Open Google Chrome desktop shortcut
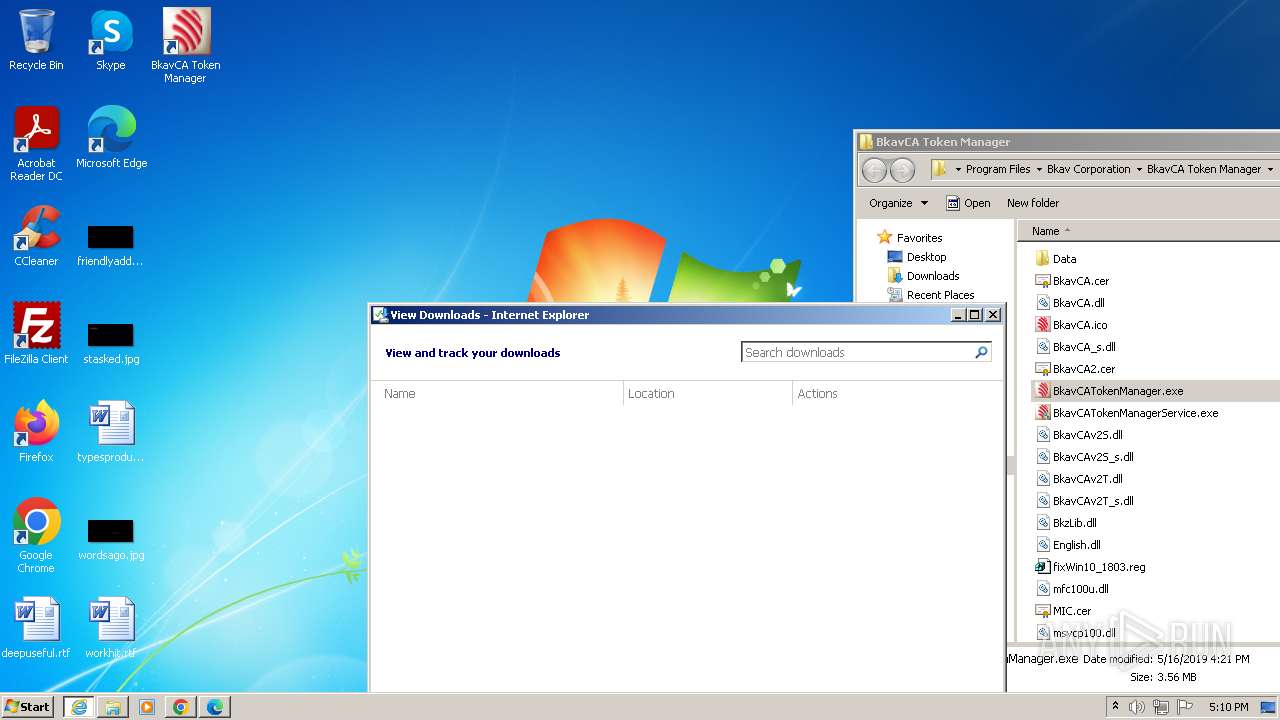The height and width of the screenshot is (720, 1280). tap(36, 536)
